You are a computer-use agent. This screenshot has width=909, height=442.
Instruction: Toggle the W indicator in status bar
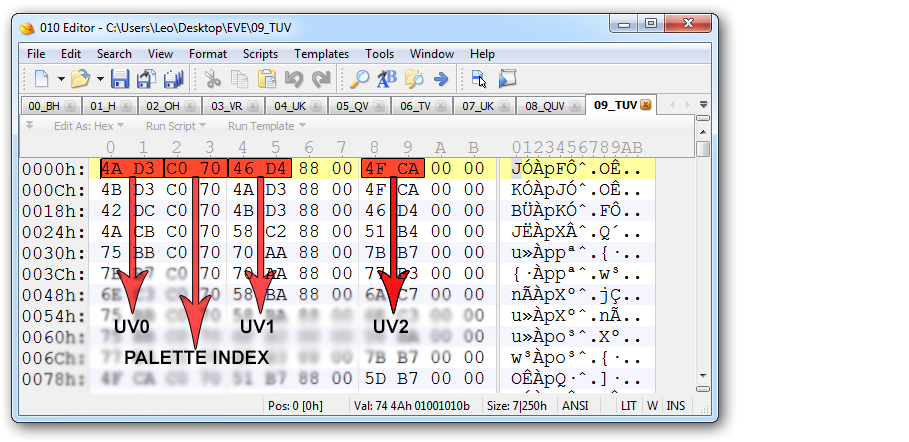(x=653, y=405)
